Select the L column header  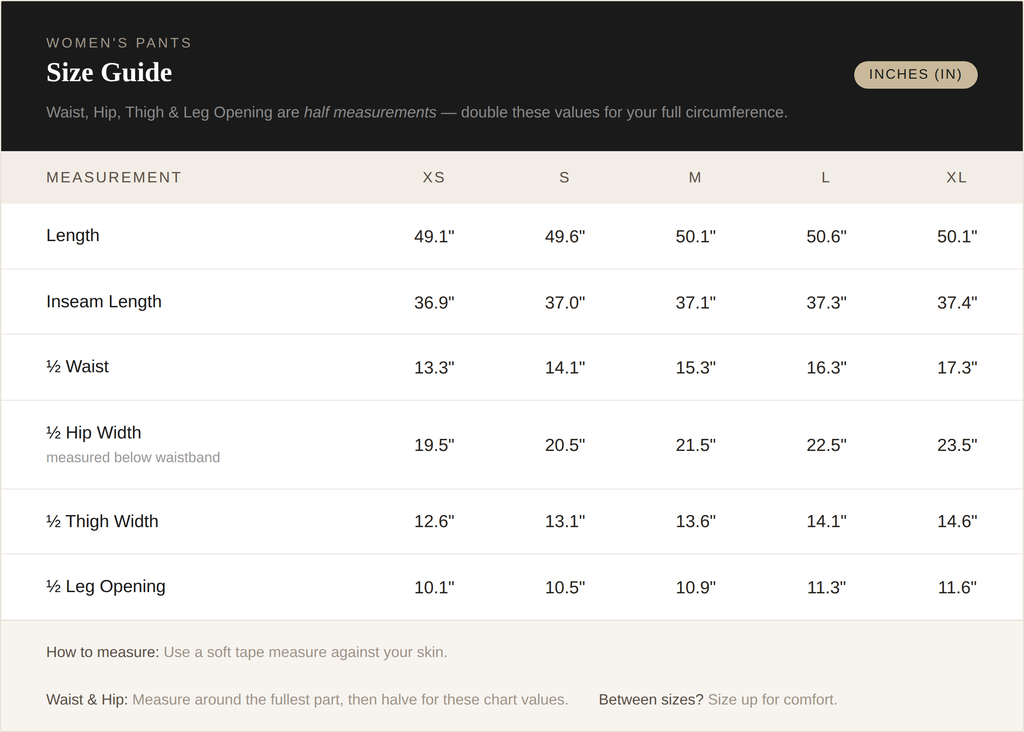tap(825, 178)
